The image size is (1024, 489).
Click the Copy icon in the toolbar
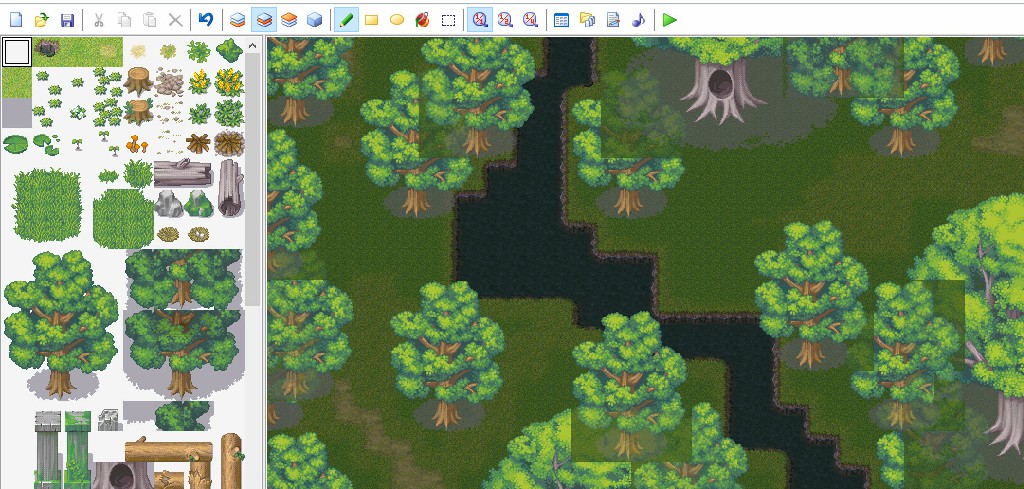point(124,20)
